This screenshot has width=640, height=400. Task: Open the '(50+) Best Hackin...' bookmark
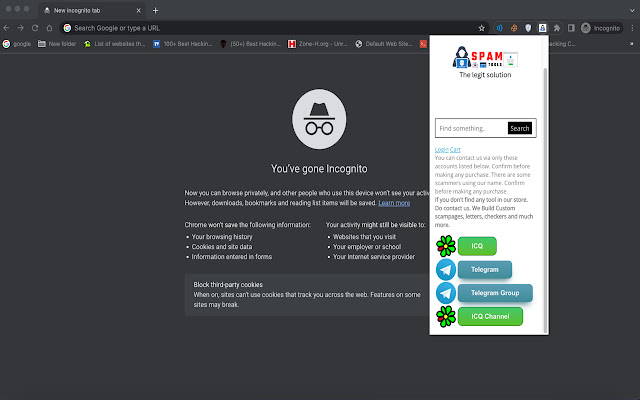tap(250, 44)
